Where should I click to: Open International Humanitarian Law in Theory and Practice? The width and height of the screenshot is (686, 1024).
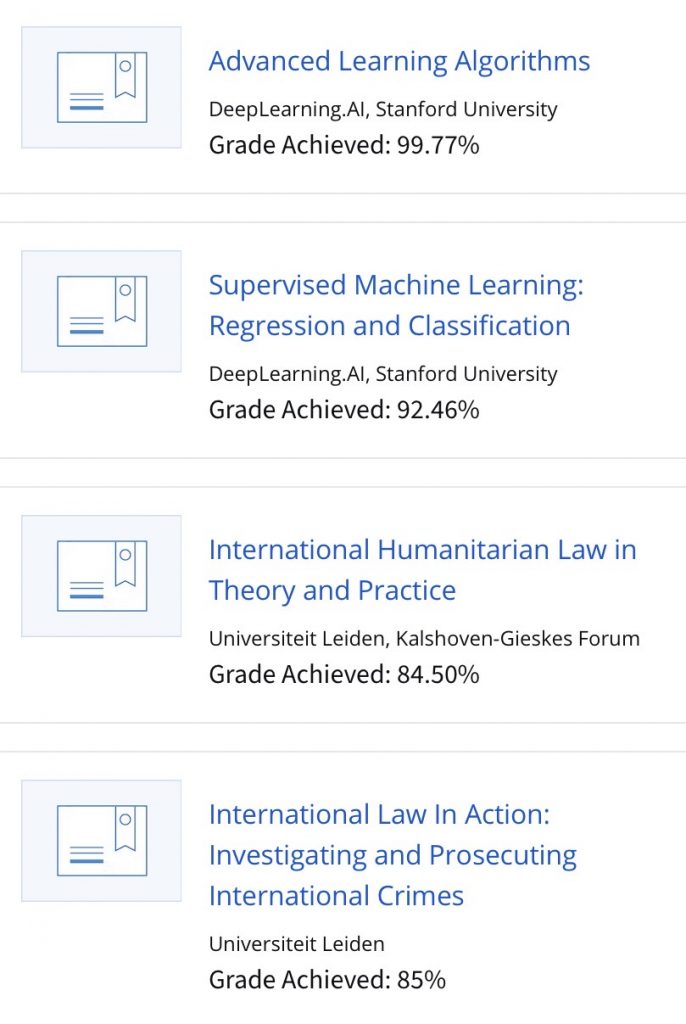tap(422, 569)
